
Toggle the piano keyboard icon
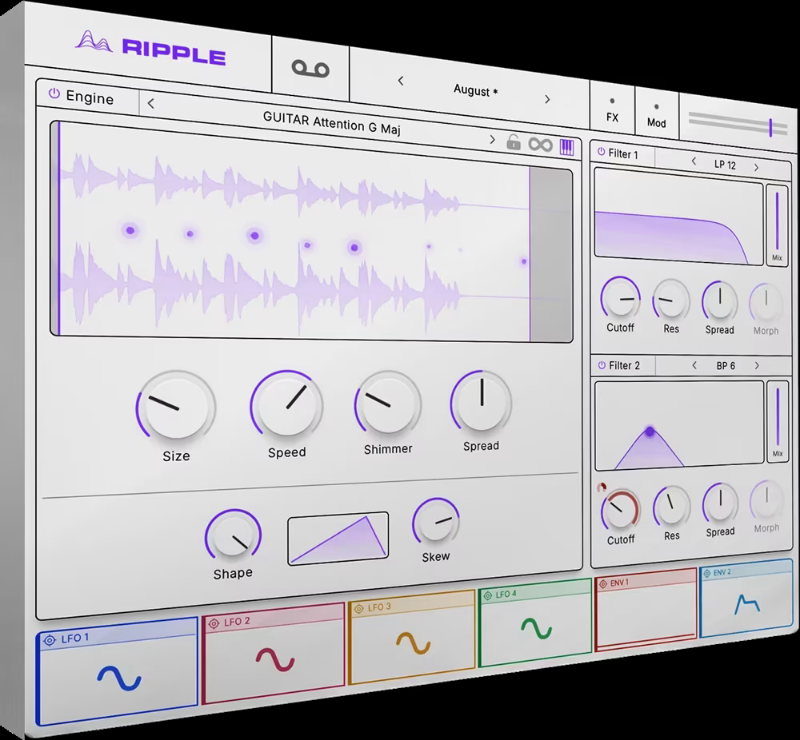(x=567, y=147)
